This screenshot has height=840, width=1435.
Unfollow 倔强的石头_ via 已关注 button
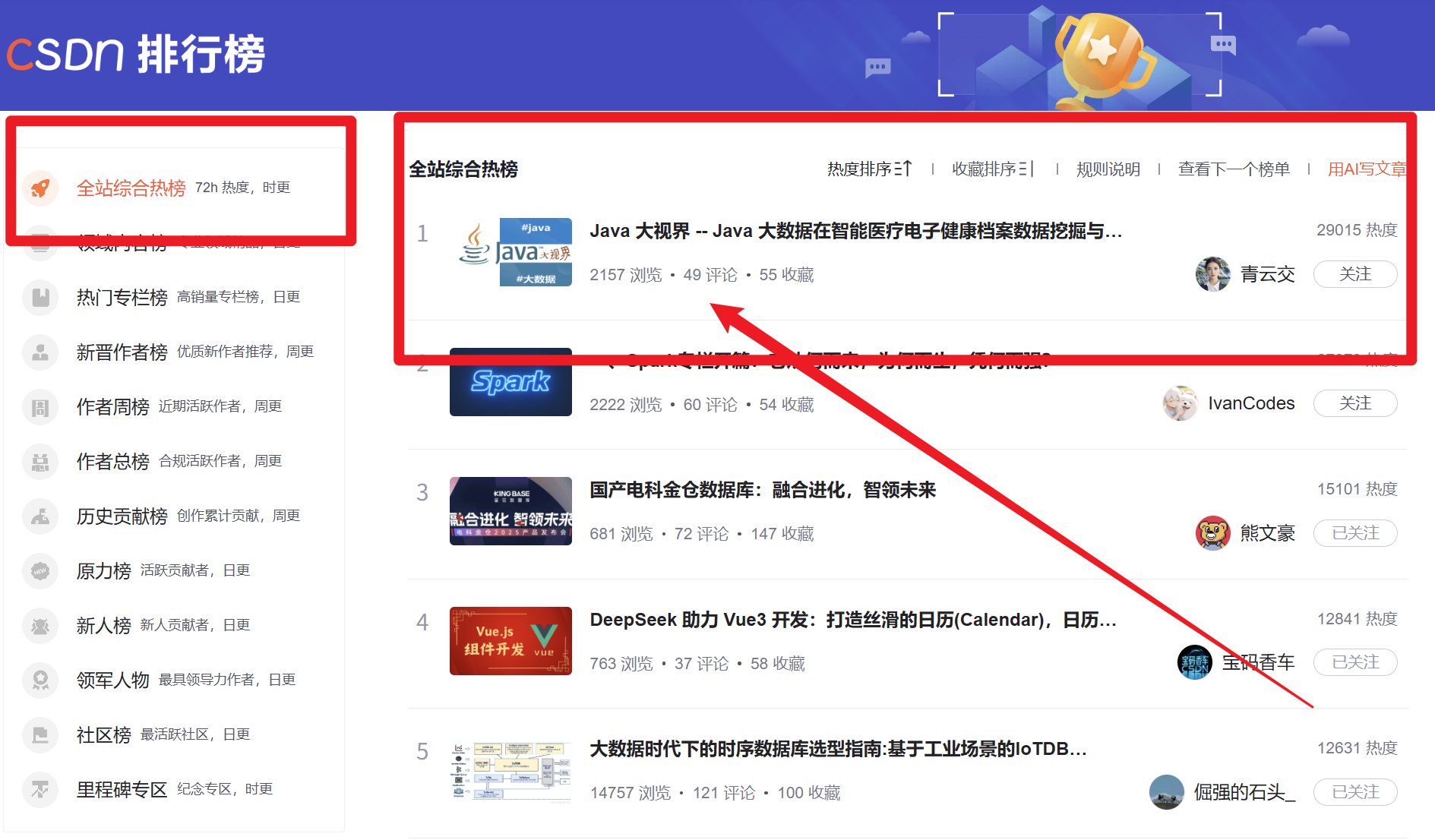(1355, 792)
